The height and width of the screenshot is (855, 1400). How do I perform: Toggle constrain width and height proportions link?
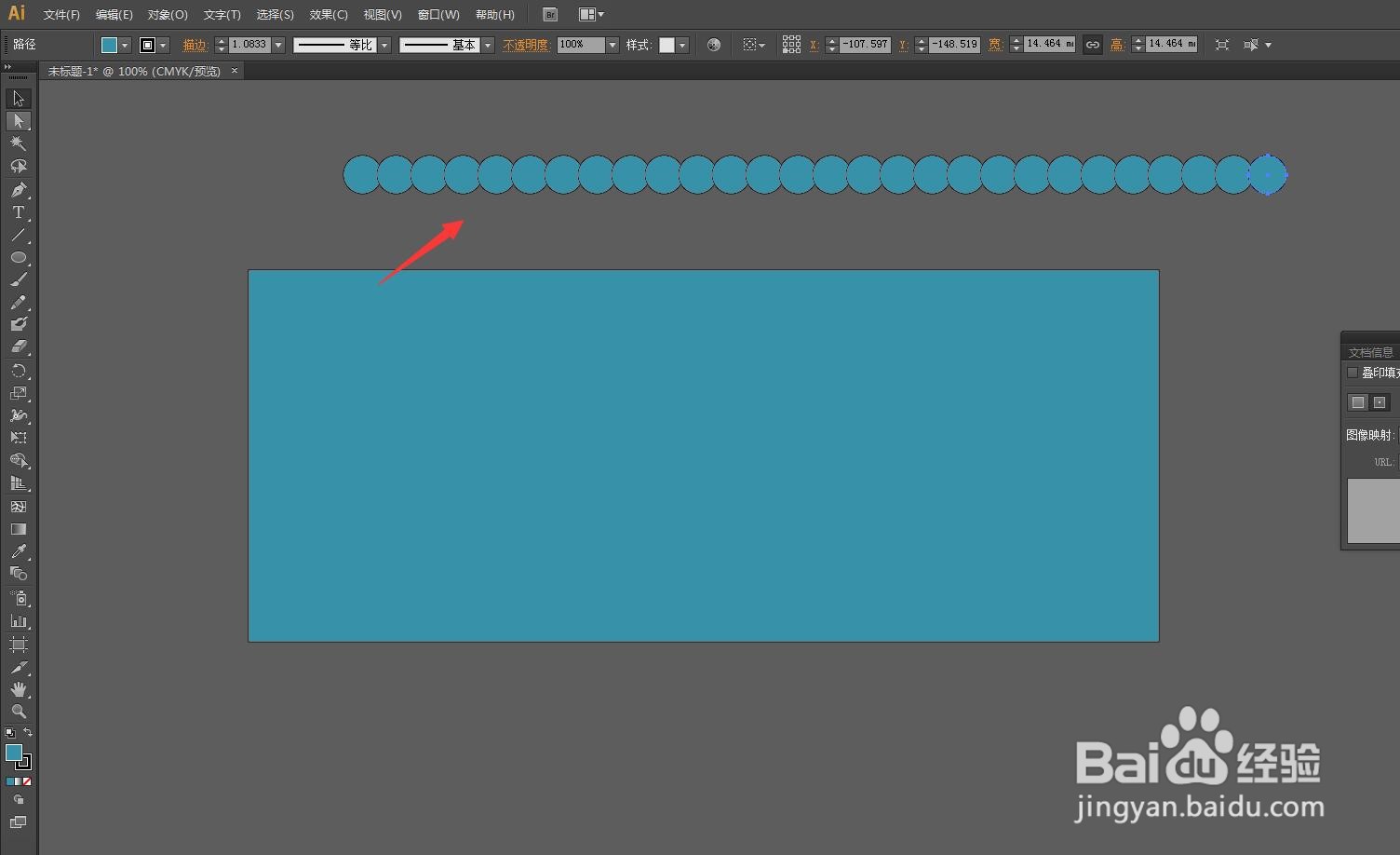click(x=1093, y=45)
